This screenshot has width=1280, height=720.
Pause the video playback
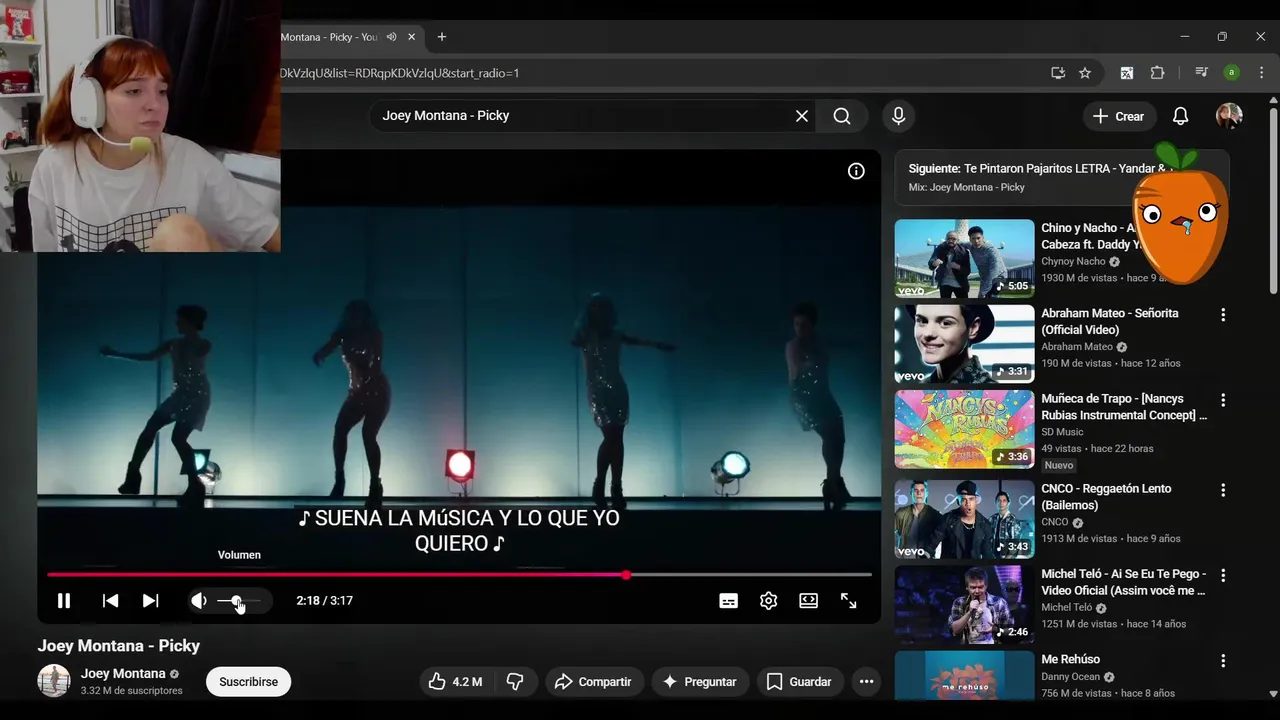coord(64,601)
